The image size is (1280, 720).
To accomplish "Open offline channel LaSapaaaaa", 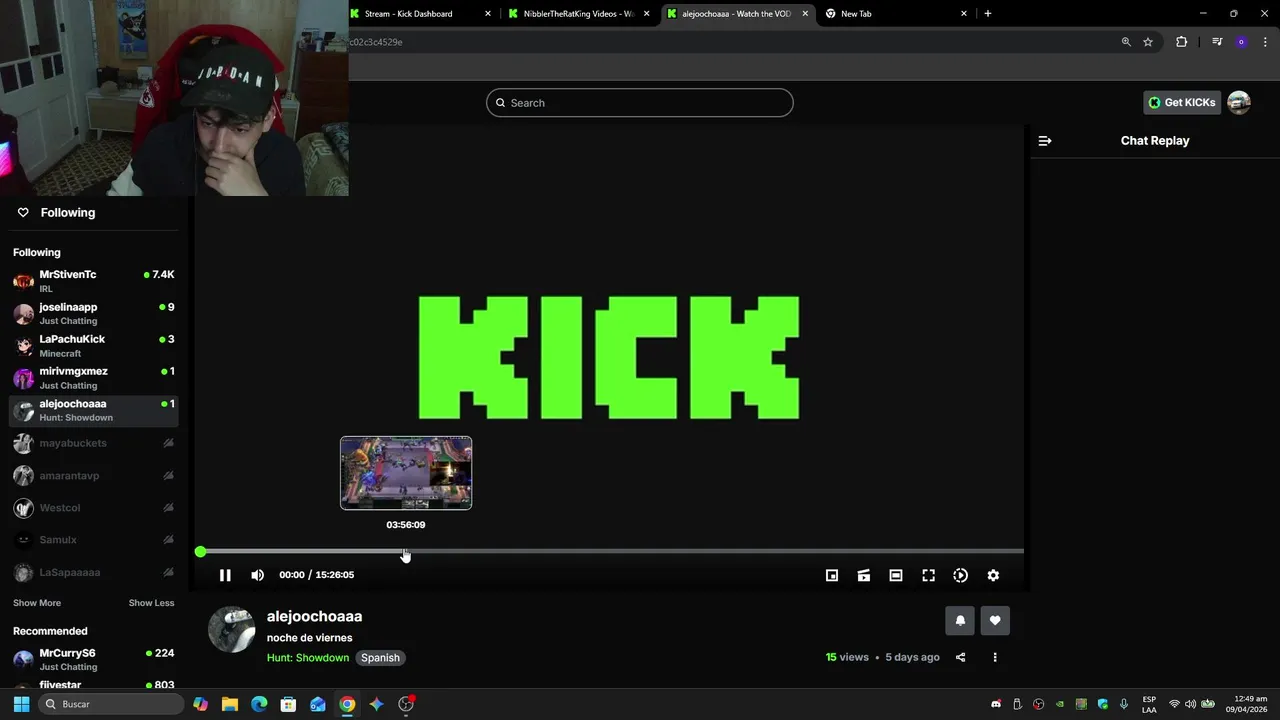I will pyautogui.click(x=94, y=572).
